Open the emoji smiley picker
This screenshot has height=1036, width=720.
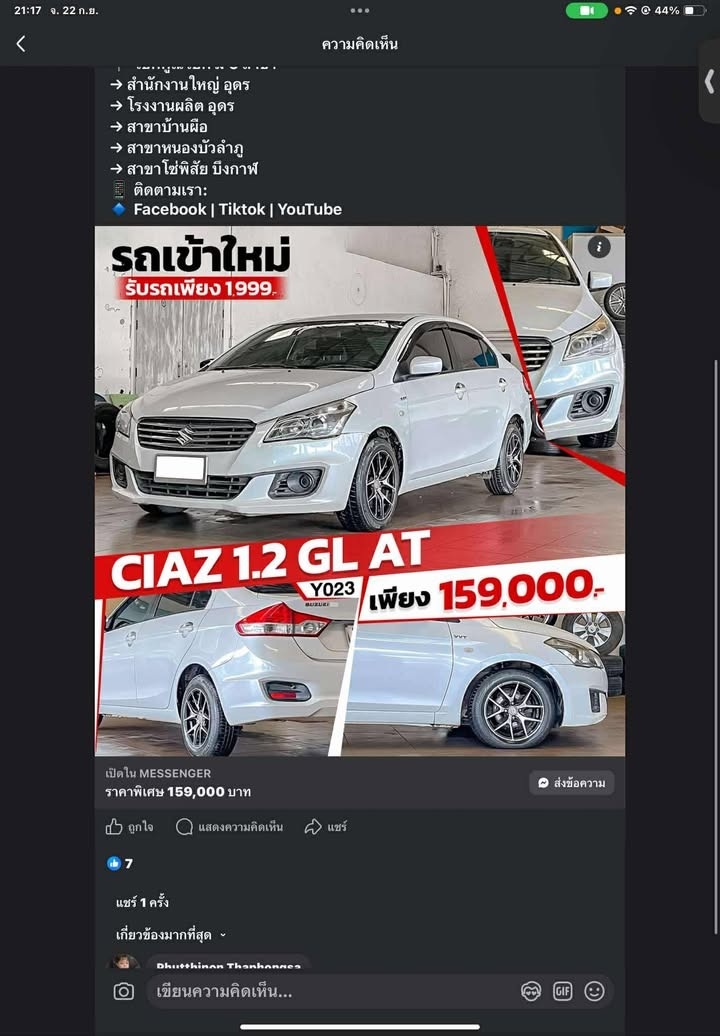(x=594, y=991)
